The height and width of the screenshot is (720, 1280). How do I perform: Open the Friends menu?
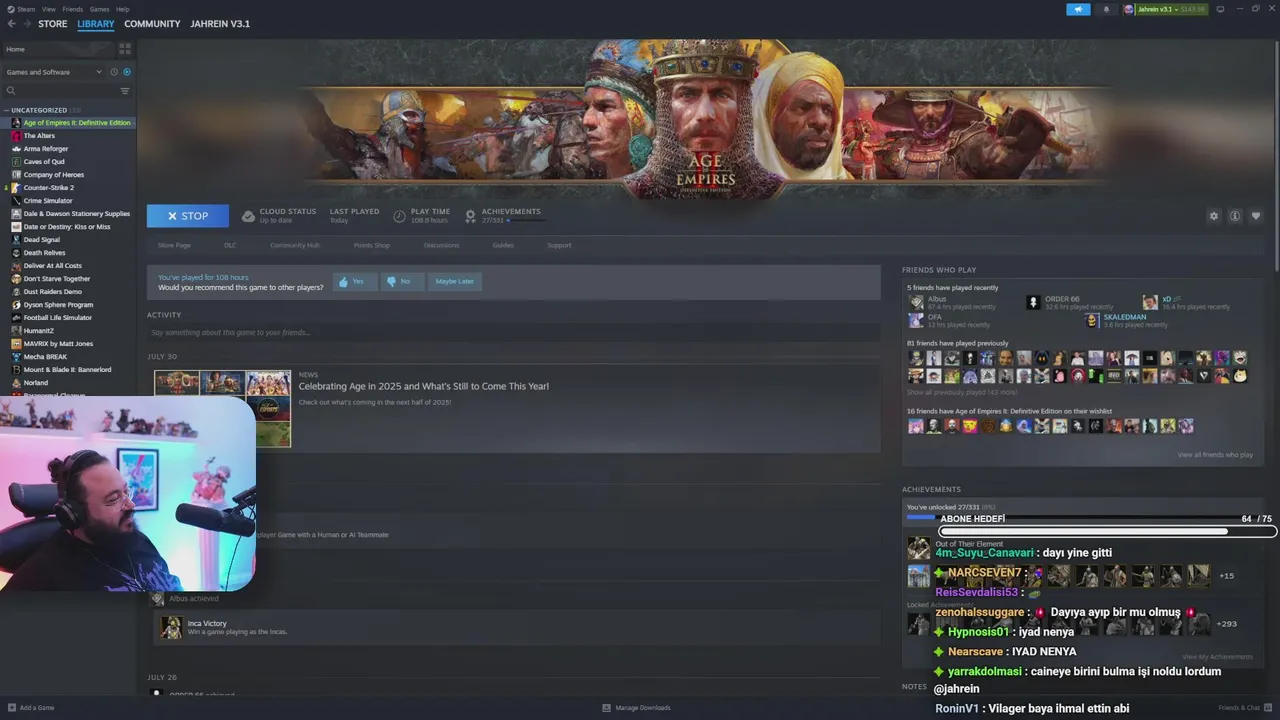pos(73,9)
